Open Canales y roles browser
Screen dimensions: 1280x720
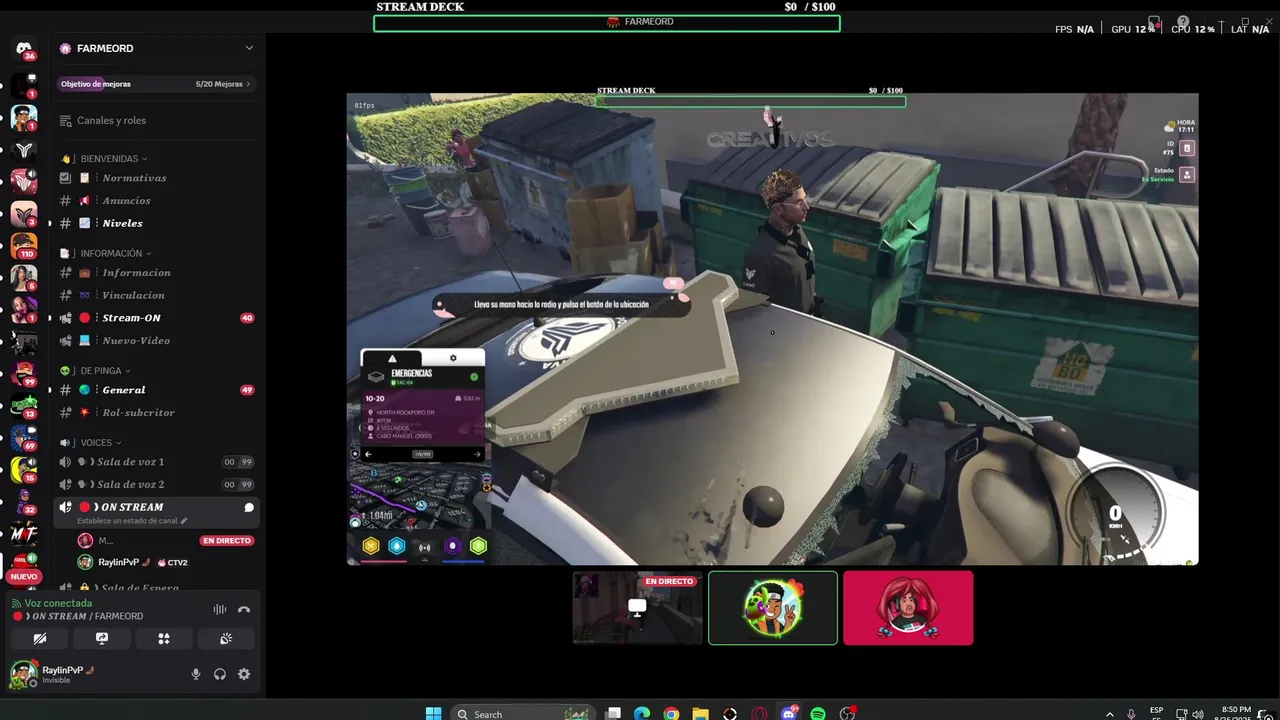coord(155,120)
